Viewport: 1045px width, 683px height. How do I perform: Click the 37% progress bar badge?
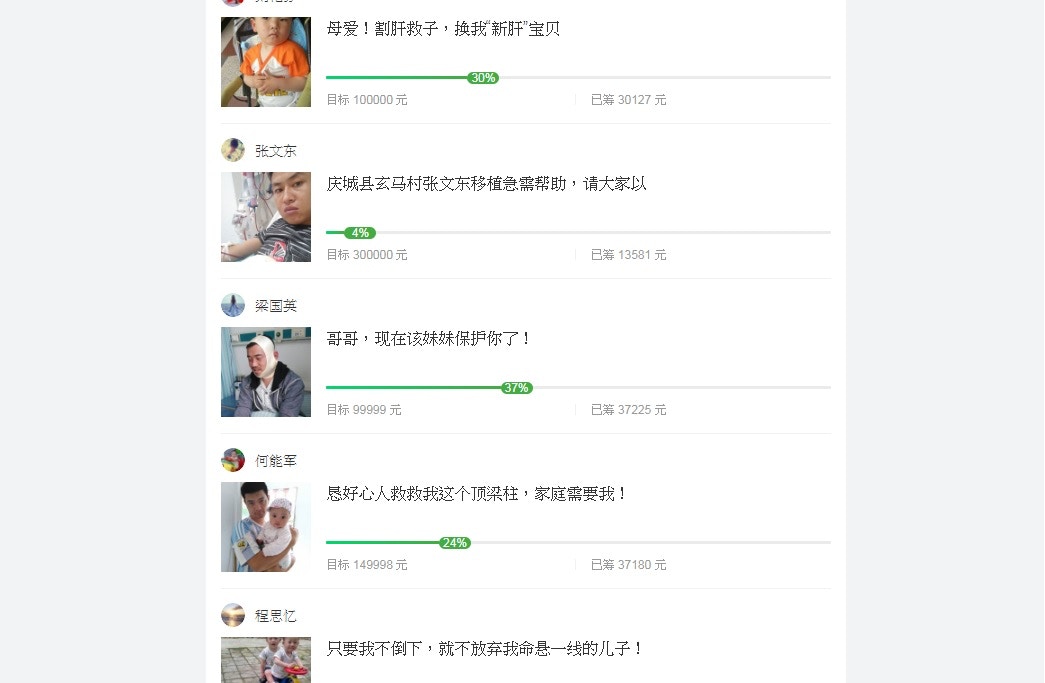tap(517, 388)
